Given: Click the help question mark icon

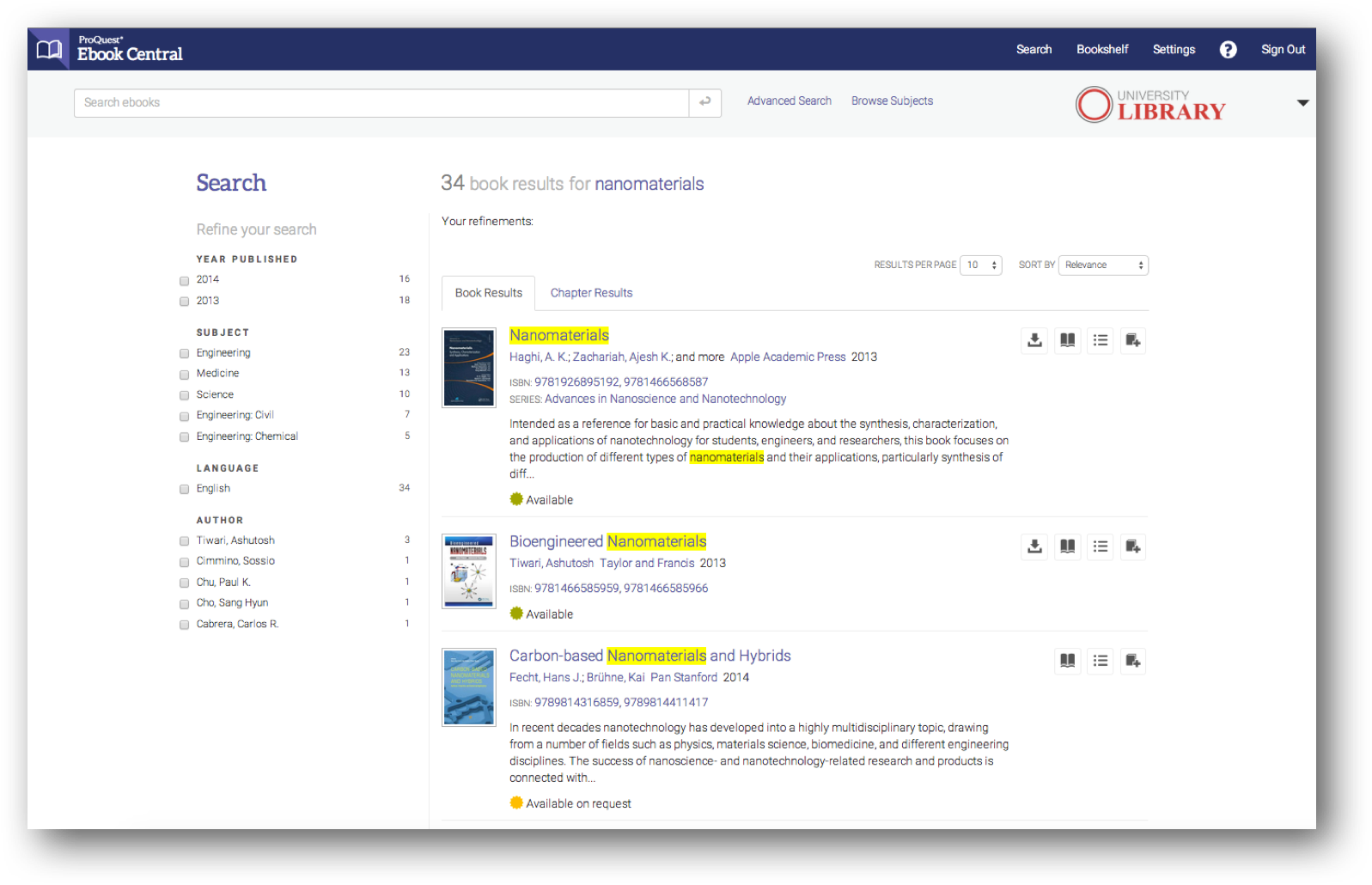Looking at the screenshot, I should pyautogui.click(x=1228, y=50).
